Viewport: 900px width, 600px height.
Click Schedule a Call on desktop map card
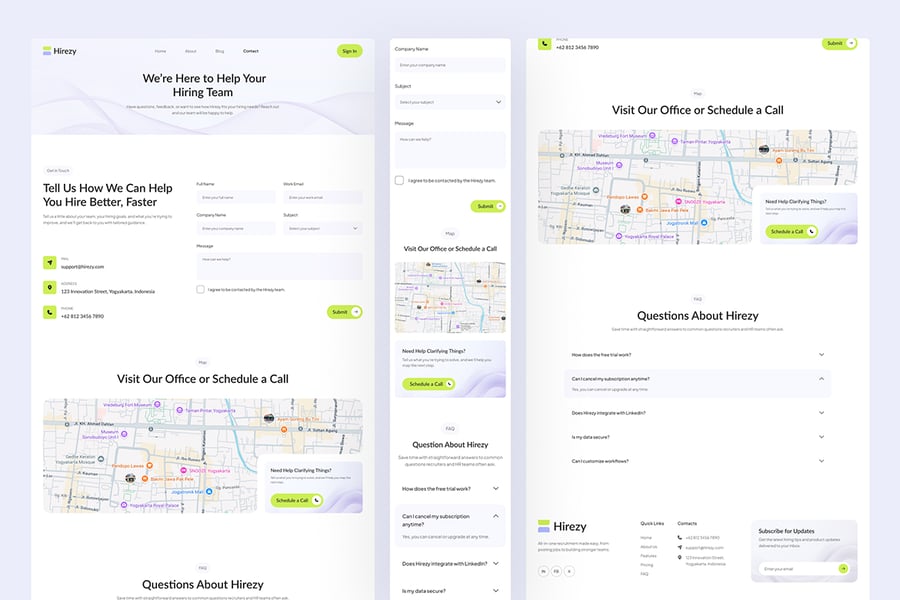tap(296, 500)
